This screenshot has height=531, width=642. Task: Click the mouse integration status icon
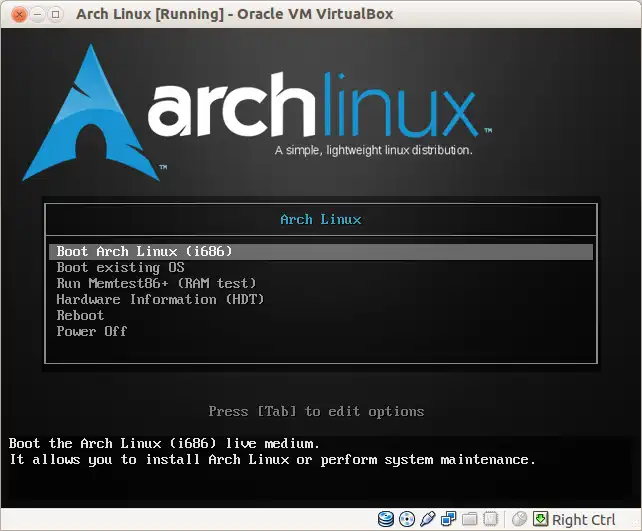coord(519,519)
